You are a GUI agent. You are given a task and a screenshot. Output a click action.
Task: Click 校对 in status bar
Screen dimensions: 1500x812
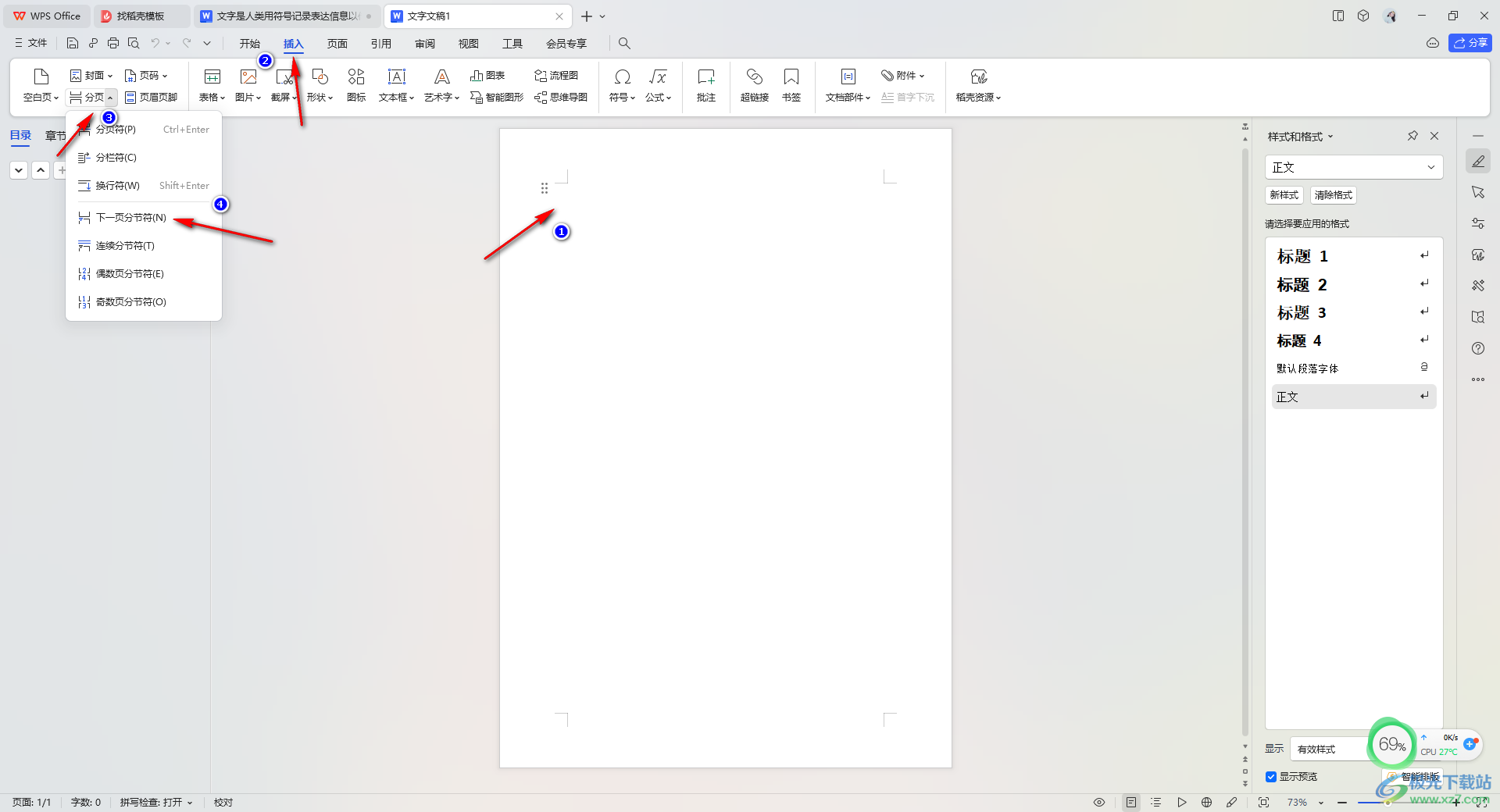pos(223,803)
